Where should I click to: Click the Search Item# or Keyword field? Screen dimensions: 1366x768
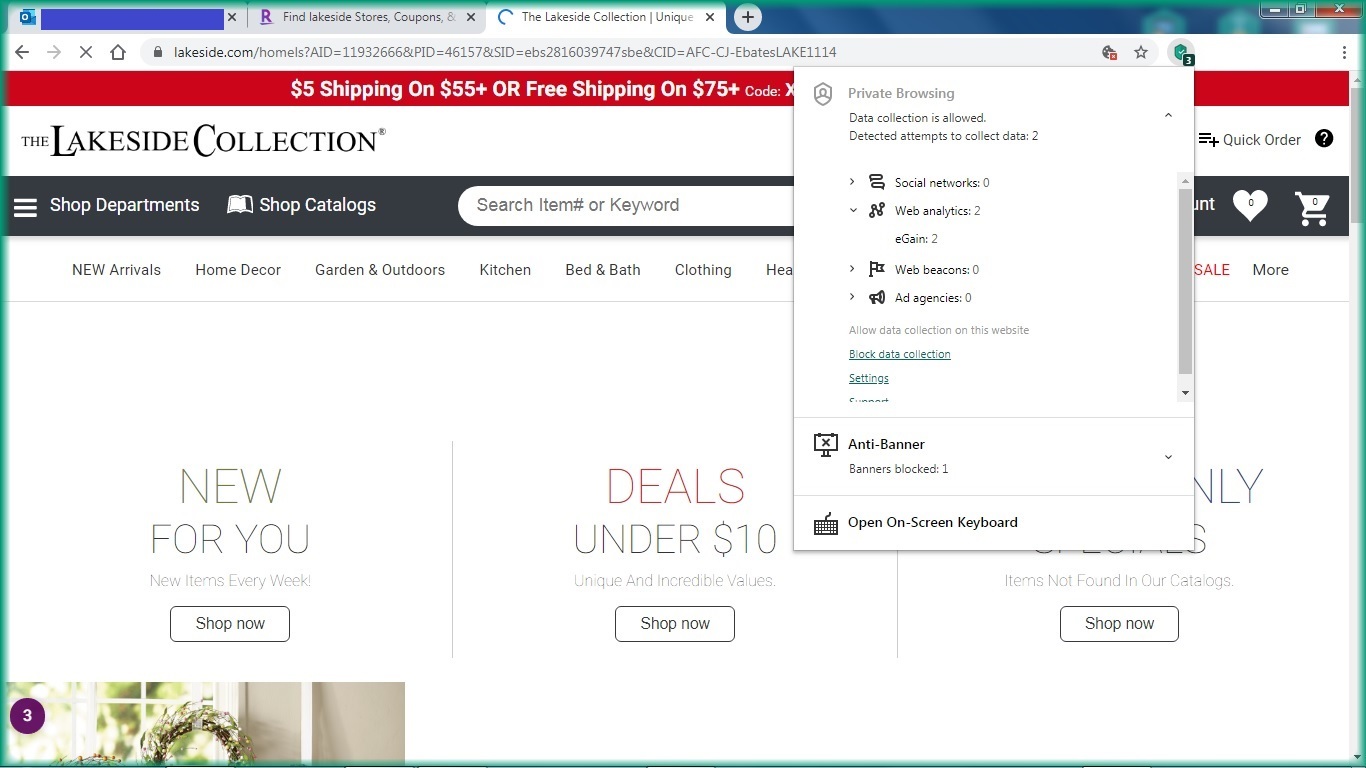tap(627, 205)
